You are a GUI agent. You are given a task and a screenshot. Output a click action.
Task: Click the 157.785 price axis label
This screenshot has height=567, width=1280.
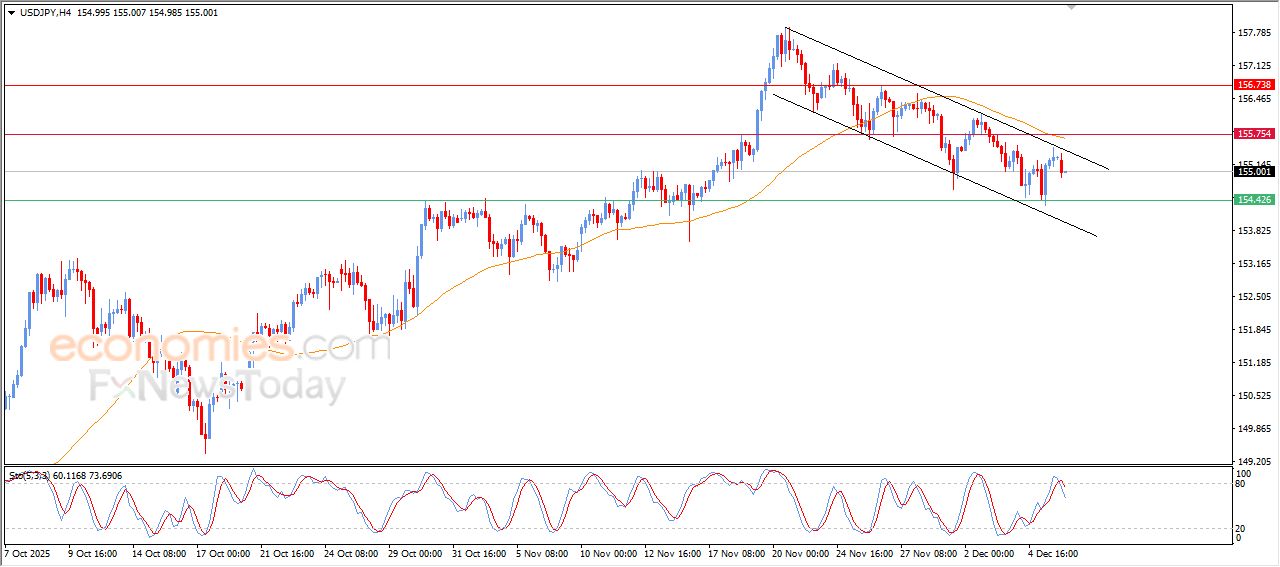click(1254, 33)
